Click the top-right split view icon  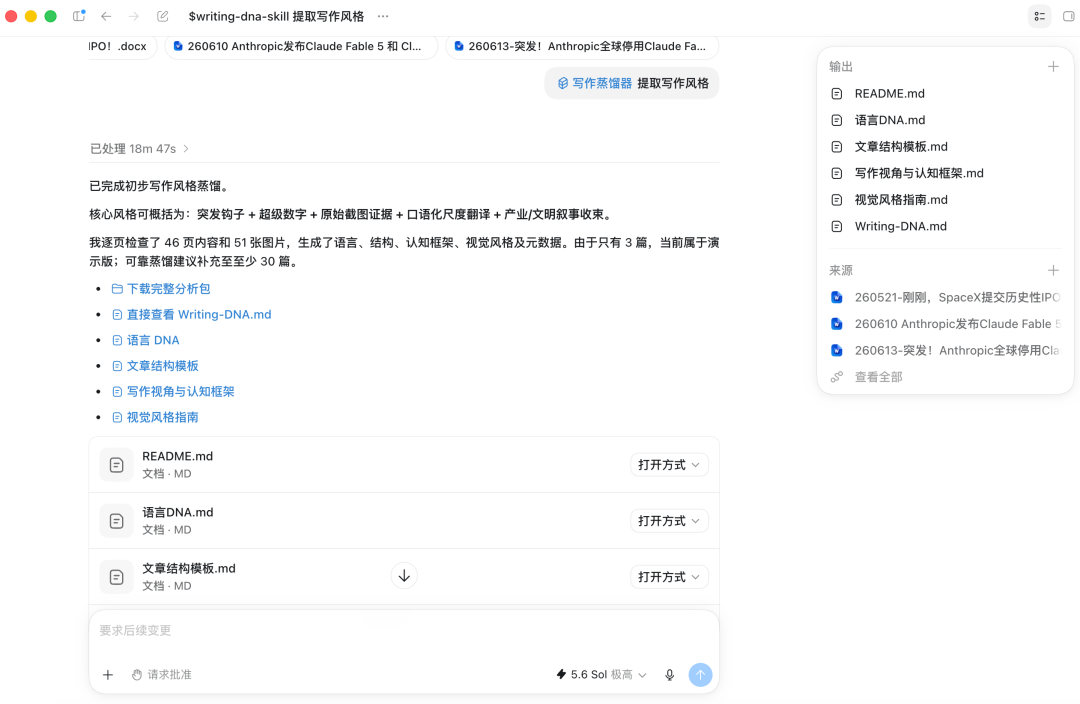1068,16
